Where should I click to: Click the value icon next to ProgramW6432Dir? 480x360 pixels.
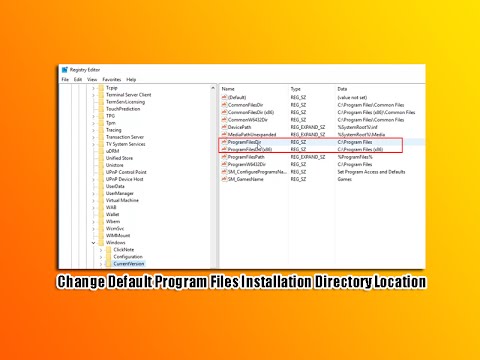coord(224,164)
